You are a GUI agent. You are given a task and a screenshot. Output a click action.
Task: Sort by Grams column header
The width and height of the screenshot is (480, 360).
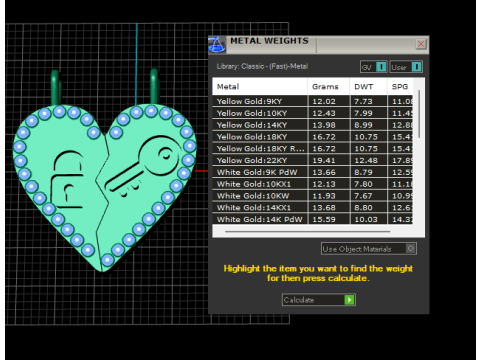pyautogui.click(x=328, y=87)
